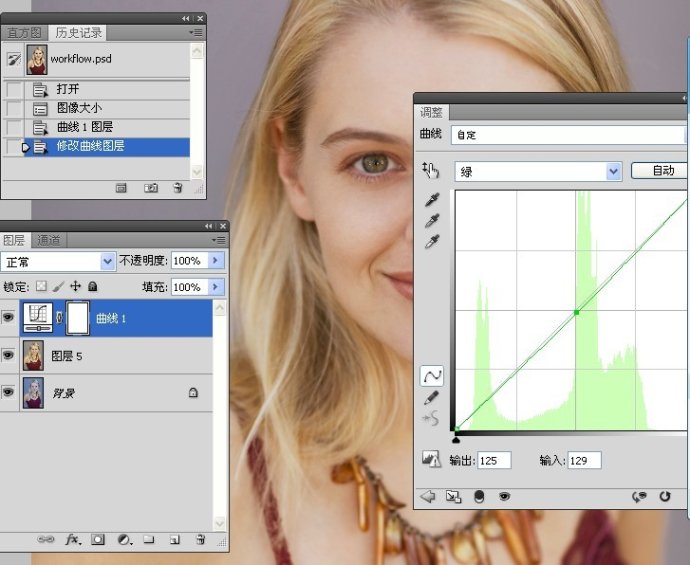Select the green curve control point
The width and height of the screenshot is (690, 565).
click(576, 312)
